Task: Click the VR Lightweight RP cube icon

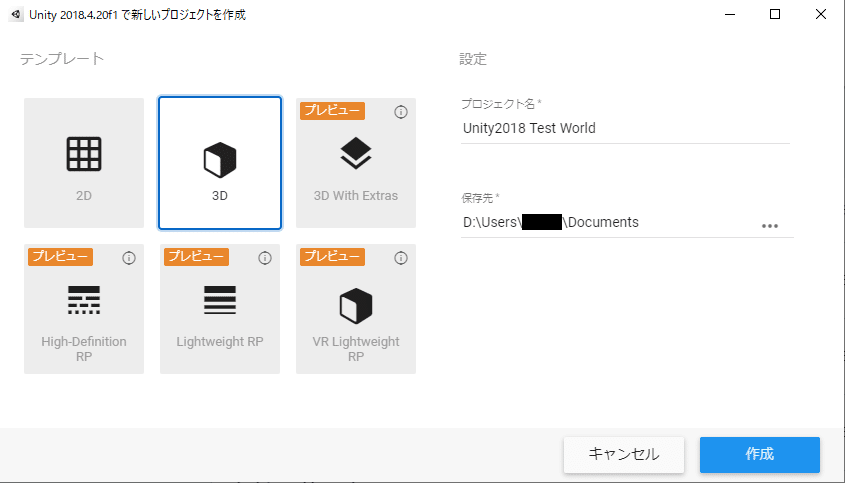Action: [x=356, y=306]
